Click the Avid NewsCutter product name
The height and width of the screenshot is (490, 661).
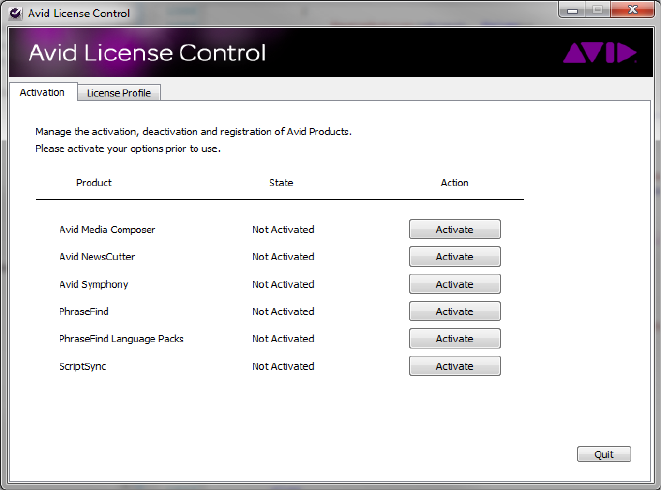pos(97,256)
